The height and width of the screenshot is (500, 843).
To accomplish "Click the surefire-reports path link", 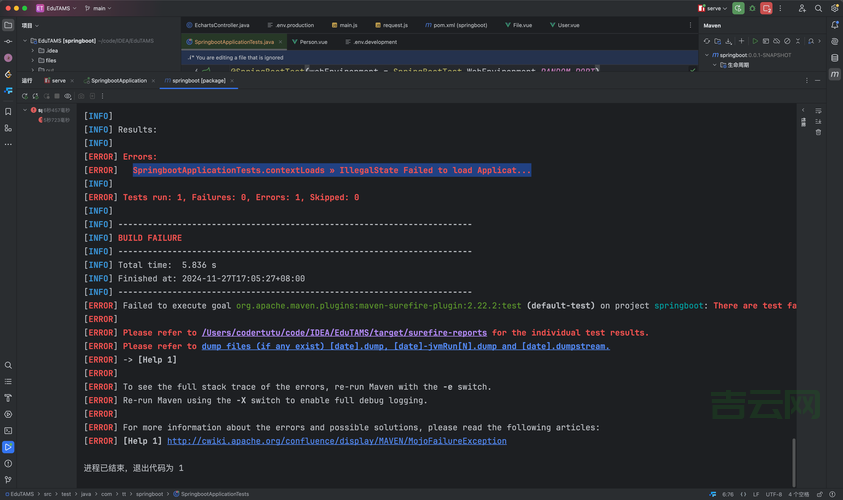I will click(x=344, y=333).
